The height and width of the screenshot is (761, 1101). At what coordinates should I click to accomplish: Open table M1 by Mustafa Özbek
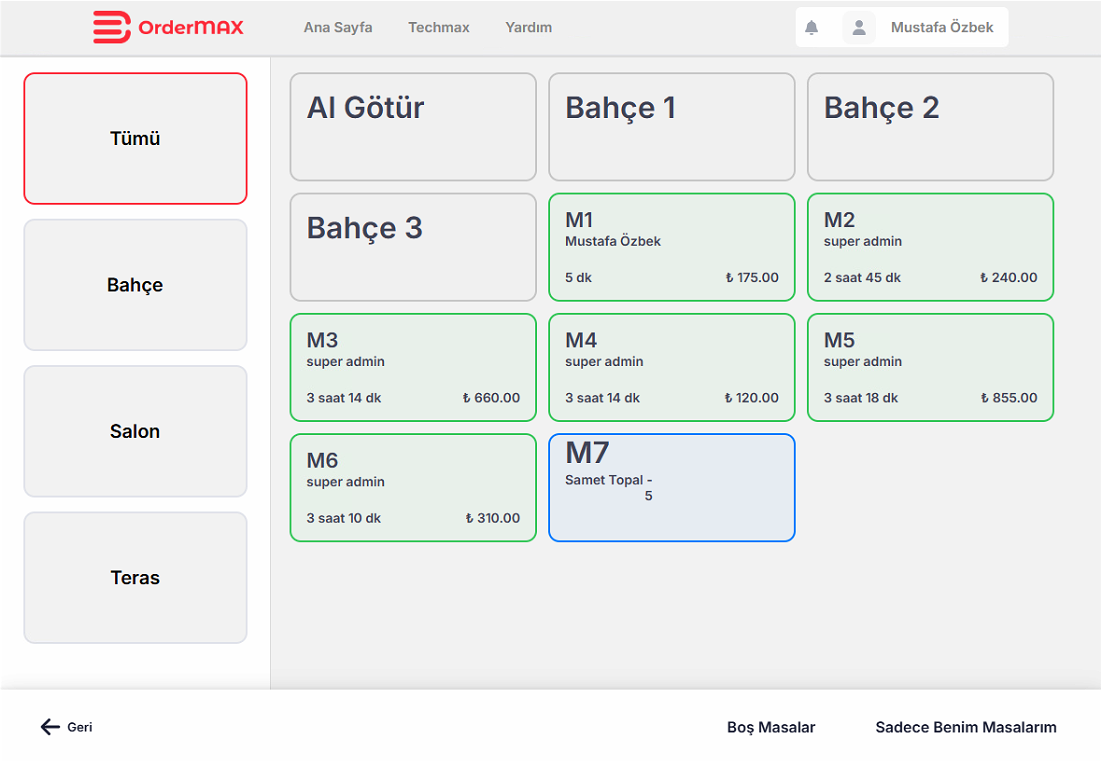pos(671,247)
